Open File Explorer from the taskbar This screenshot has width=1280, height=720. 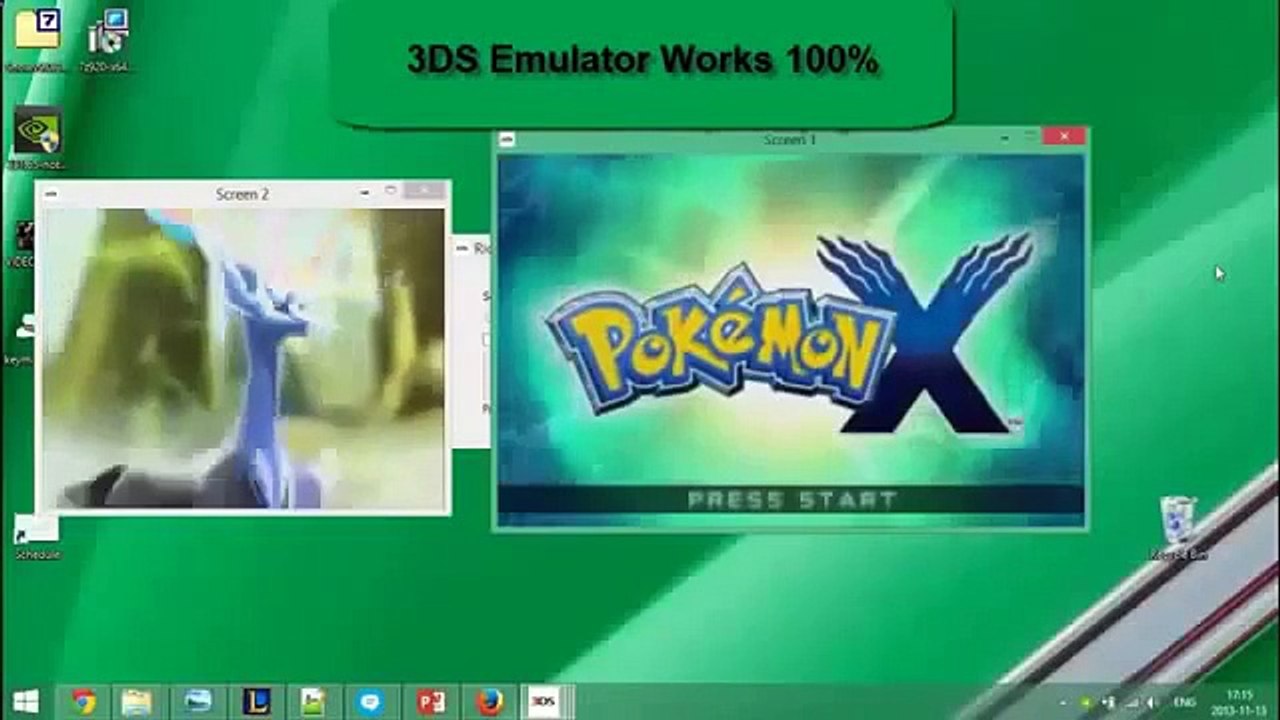[137, 702]
